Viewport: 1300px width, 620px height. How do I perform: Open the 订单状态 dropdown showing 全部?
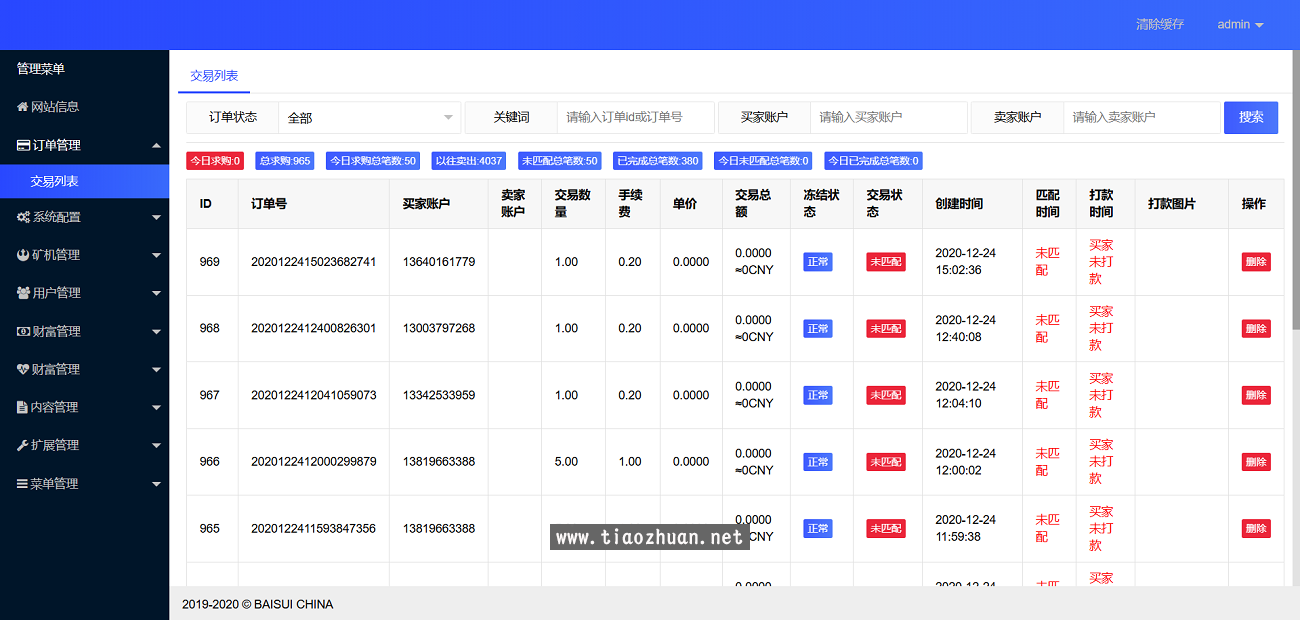click(x=369, y=117)
